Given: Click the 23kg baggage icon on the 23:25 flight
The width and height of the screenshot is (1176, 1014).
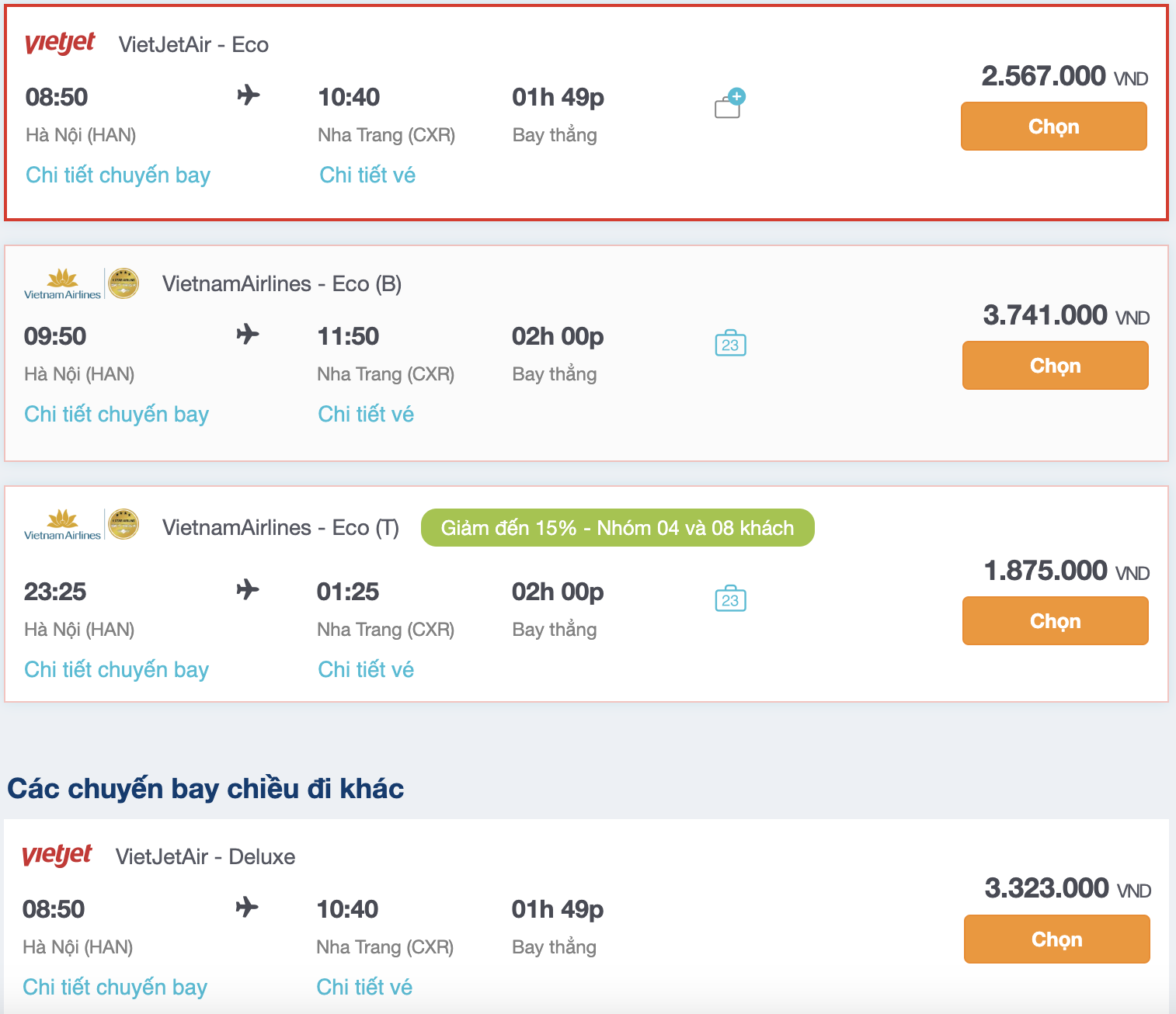Looking at the screenshot, I should (729, 599).
